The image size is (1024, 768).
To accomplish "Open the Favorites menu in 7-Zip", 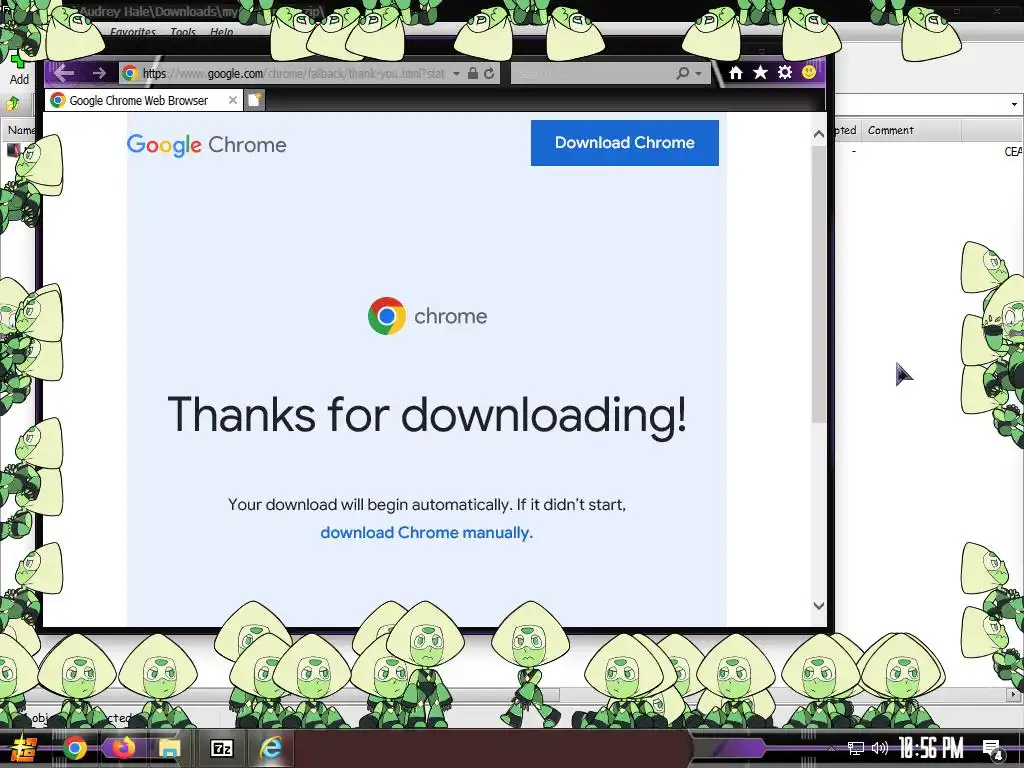I will 133,32.
